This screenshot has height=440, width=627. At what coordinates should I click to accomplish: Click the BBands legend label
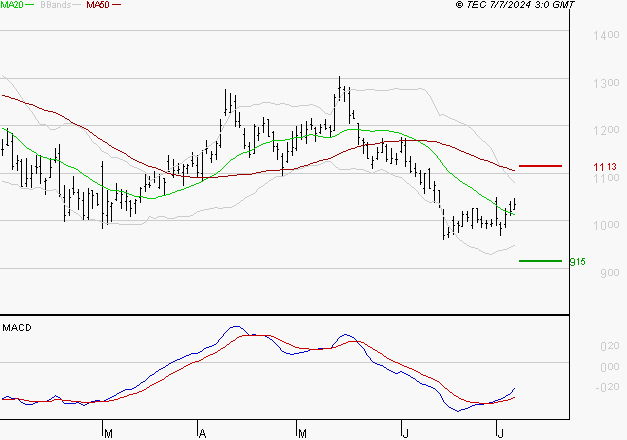point(56,5)
